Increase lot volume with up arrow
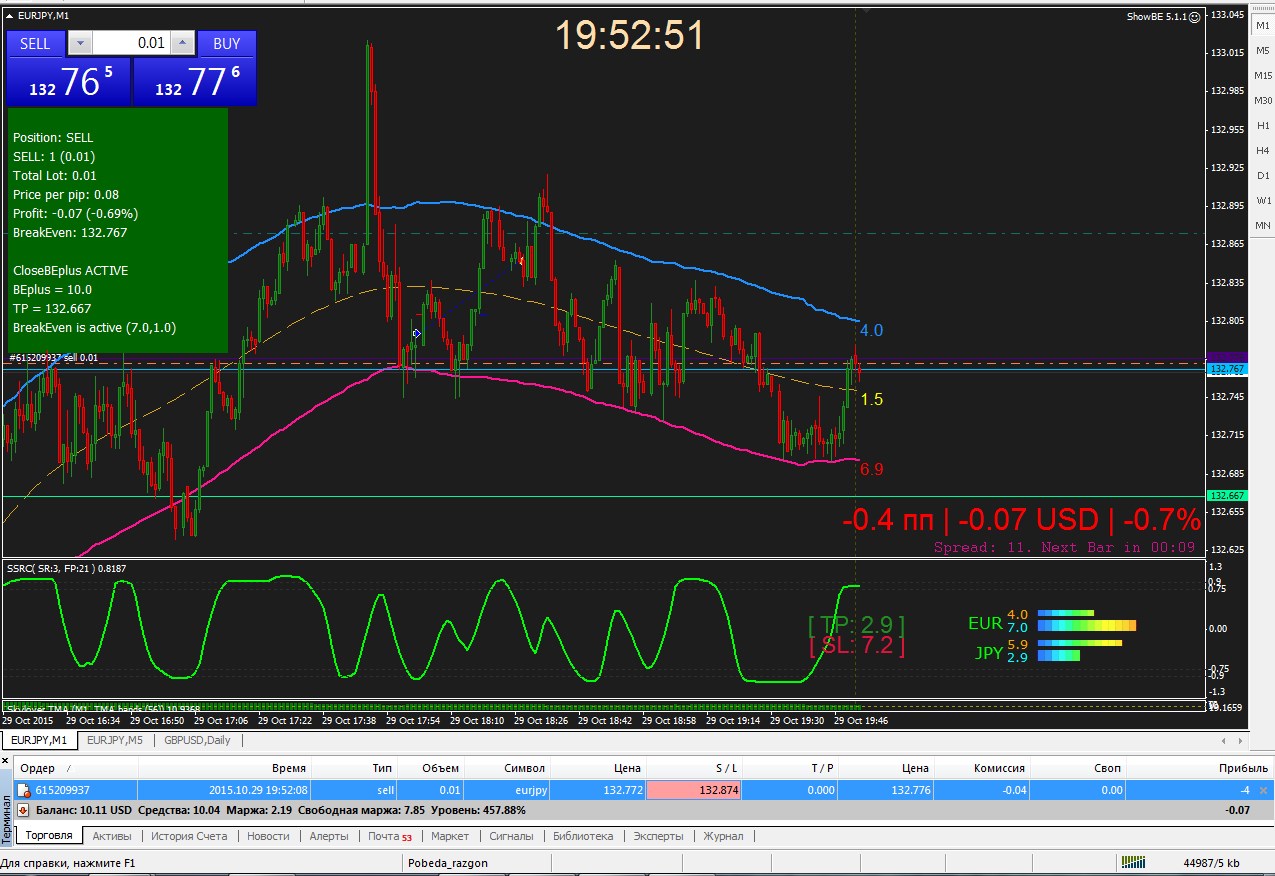1275x876 pixels. pos(181,44)
